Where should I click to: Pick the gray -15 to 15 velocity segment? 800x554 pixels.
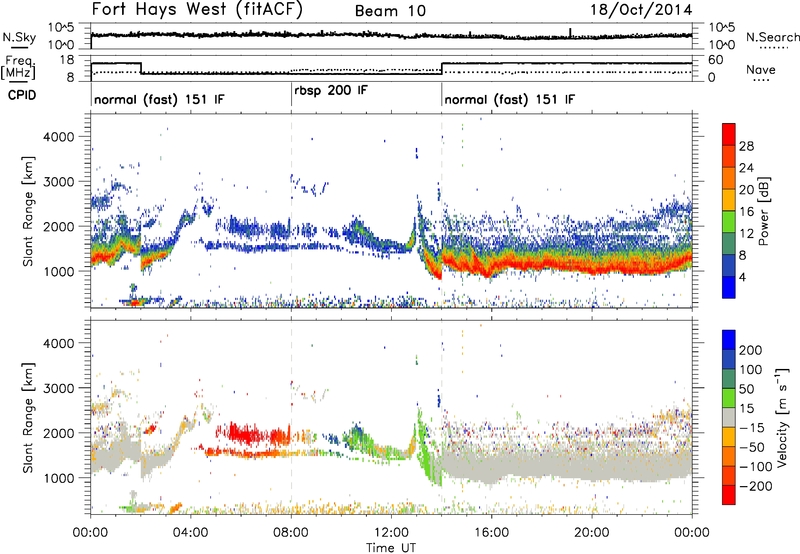[x=729, y=417]
